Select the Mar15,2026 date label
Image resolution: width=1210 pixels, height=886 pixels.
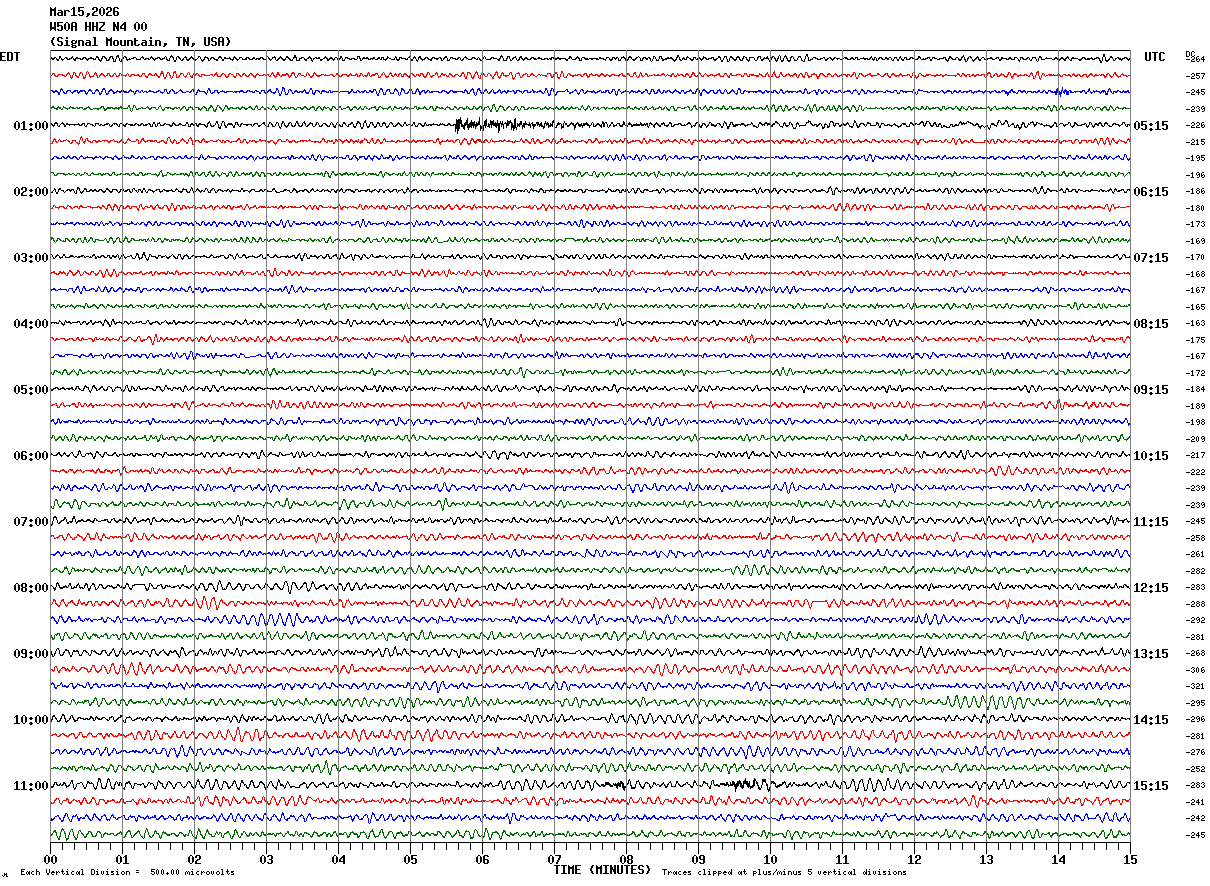pyautogui.click(x=84, y=12)
